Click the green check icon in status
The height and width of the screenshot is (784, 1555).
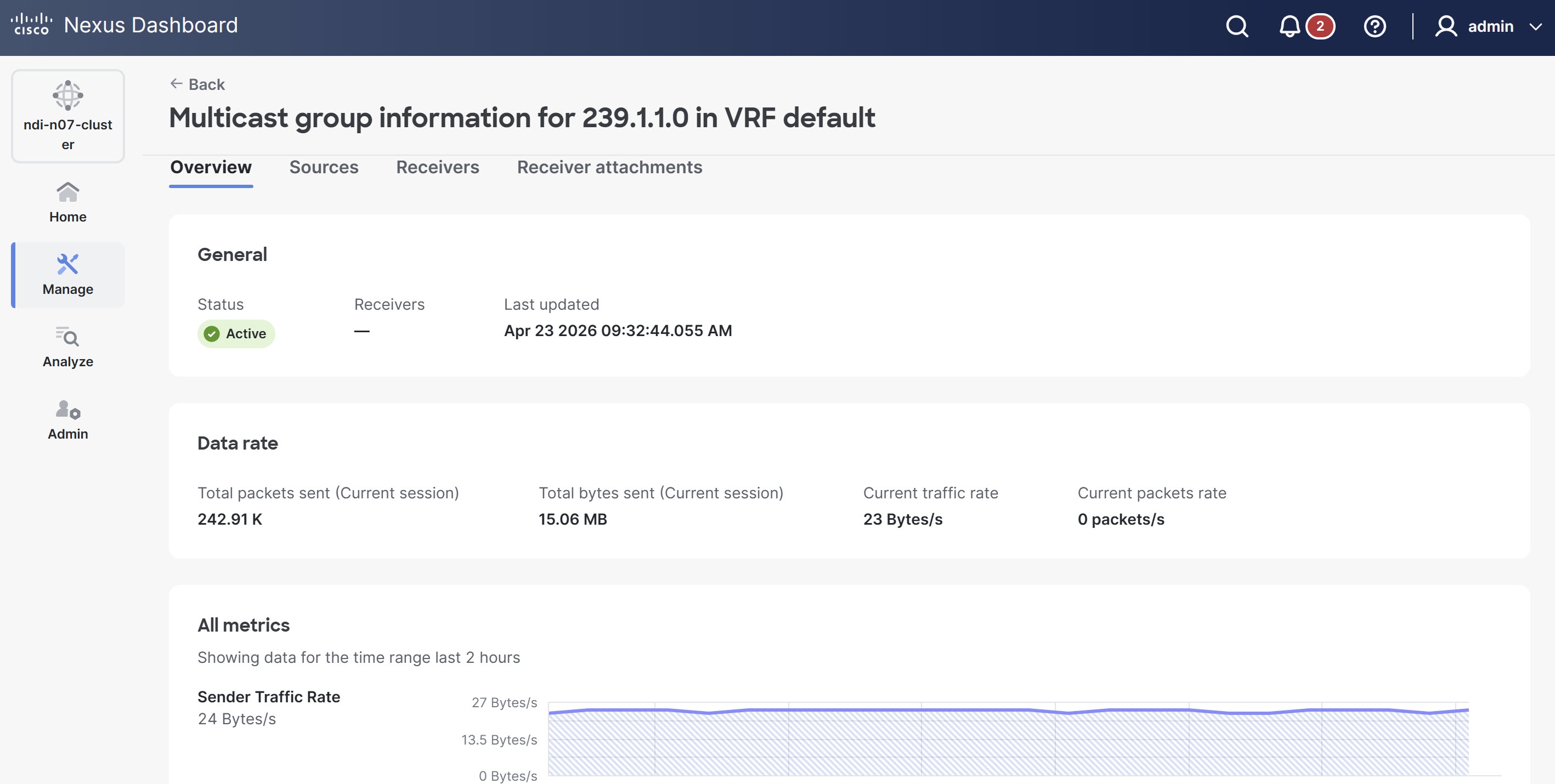pos(211,334)
